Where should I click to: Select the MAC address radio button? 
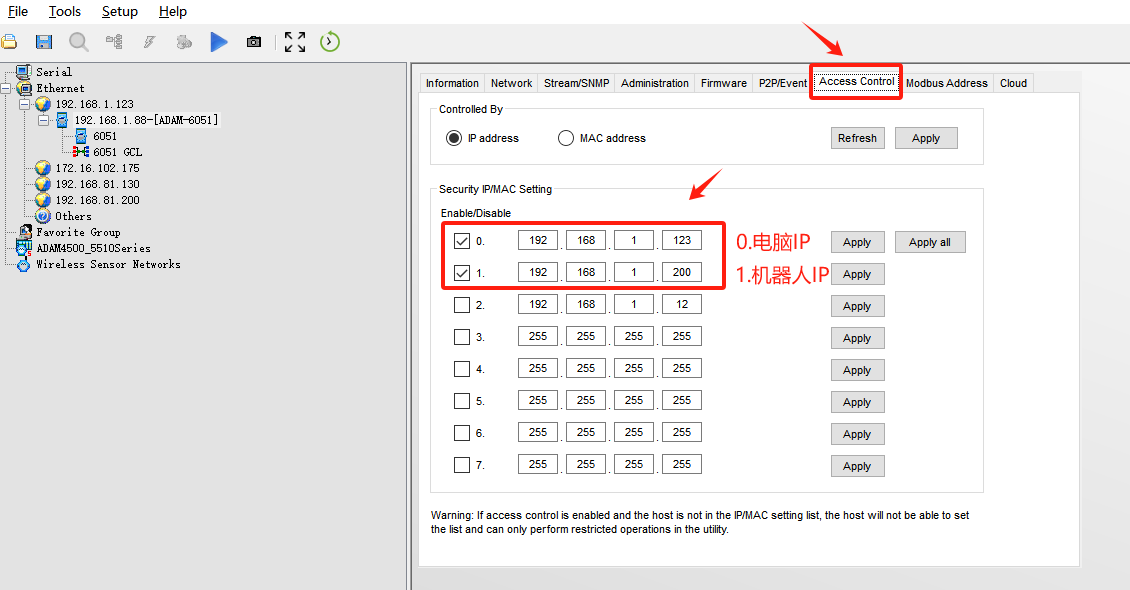(x=566, y=138)
